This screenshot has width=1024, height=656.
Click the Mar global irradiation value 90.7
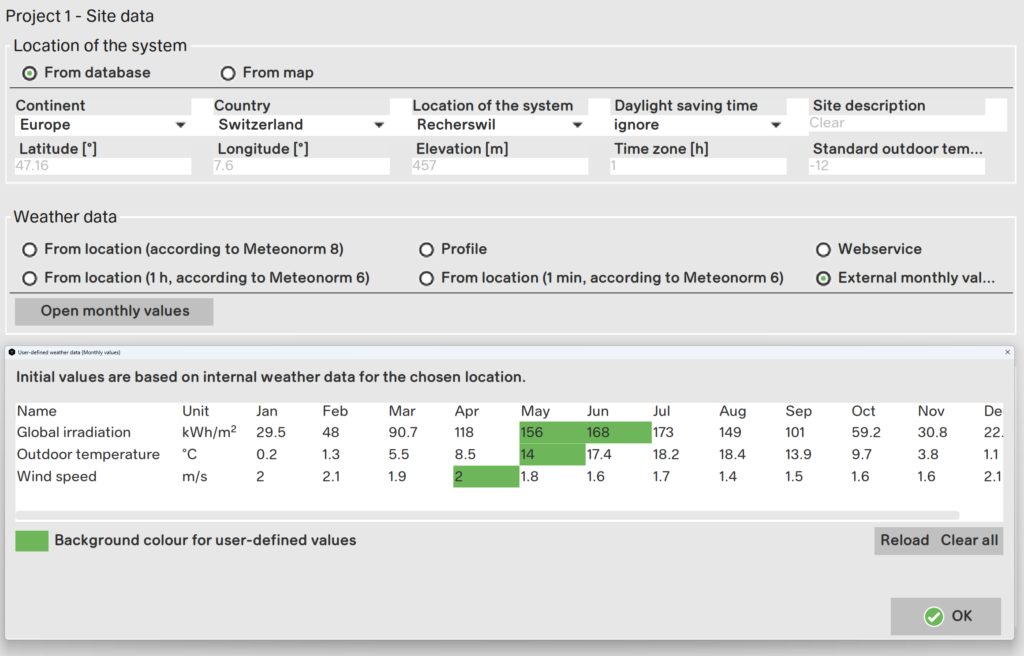click(x=403, y=433)
